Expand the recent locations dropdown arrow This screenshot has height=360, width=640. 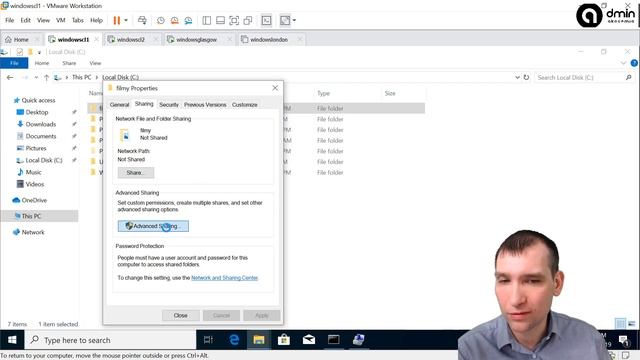tap(36, 78)
